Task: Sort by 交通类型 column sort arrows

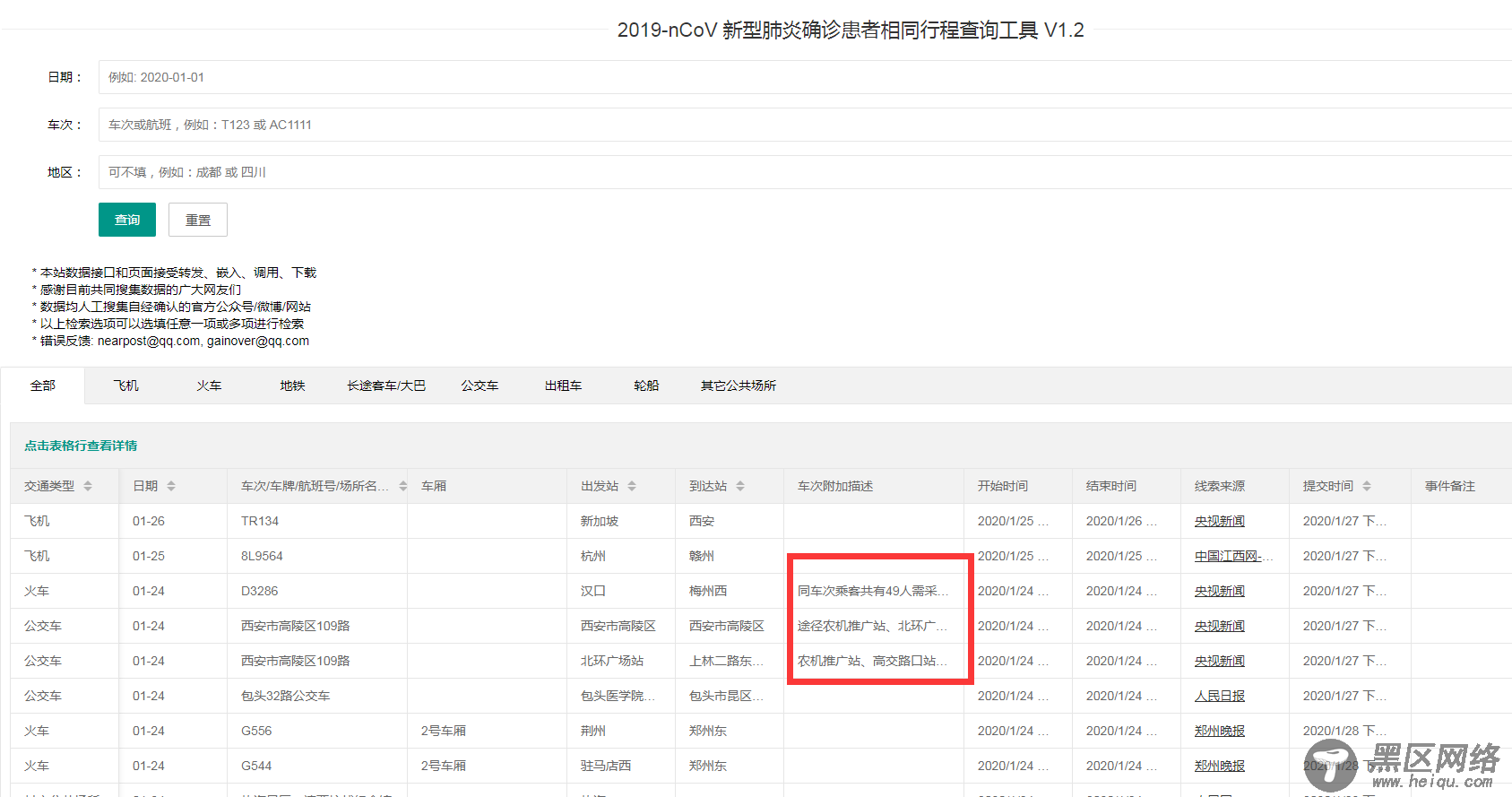Action: pos(88,486)
